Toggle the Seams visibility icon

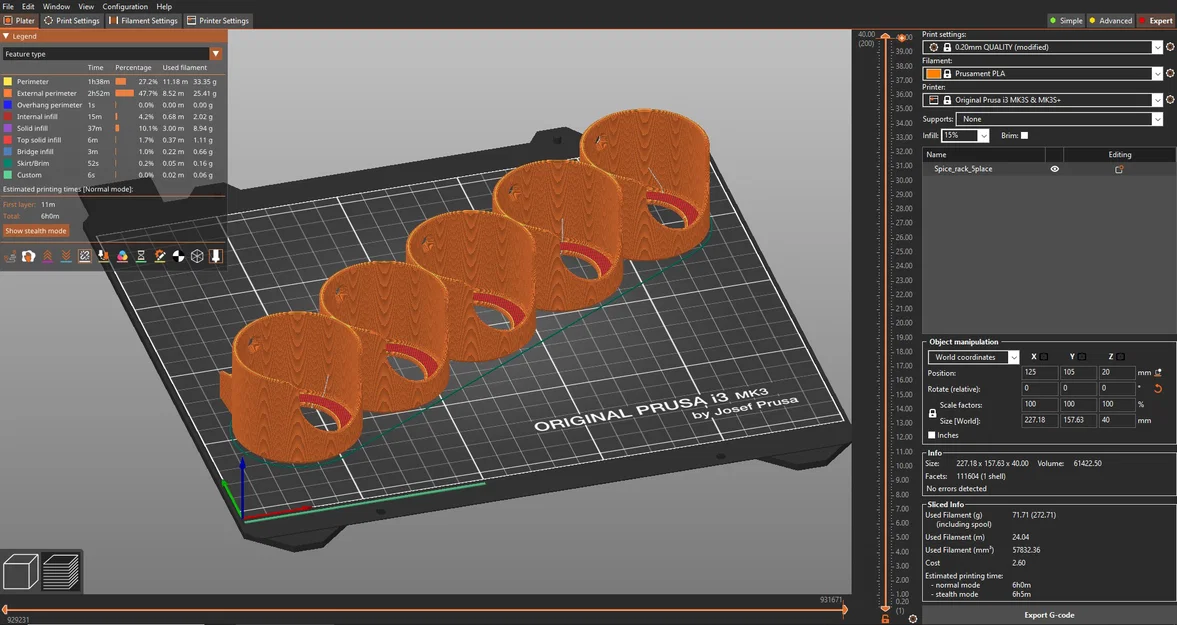85,256
